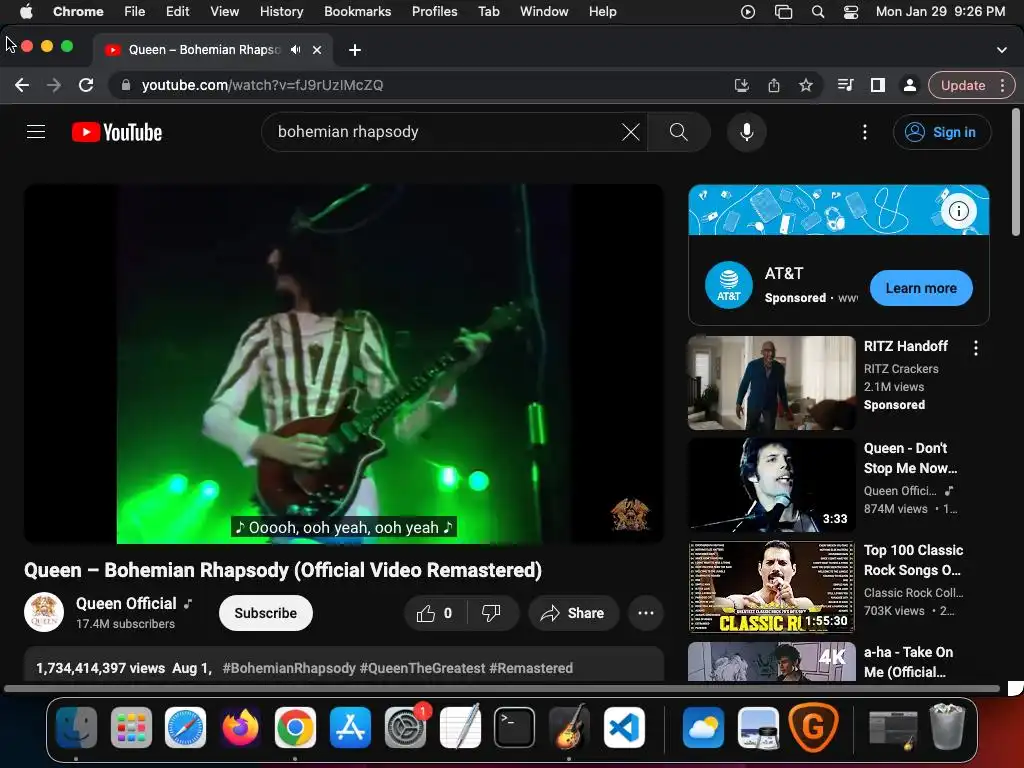Open the History menu

[x=281, y=12]
